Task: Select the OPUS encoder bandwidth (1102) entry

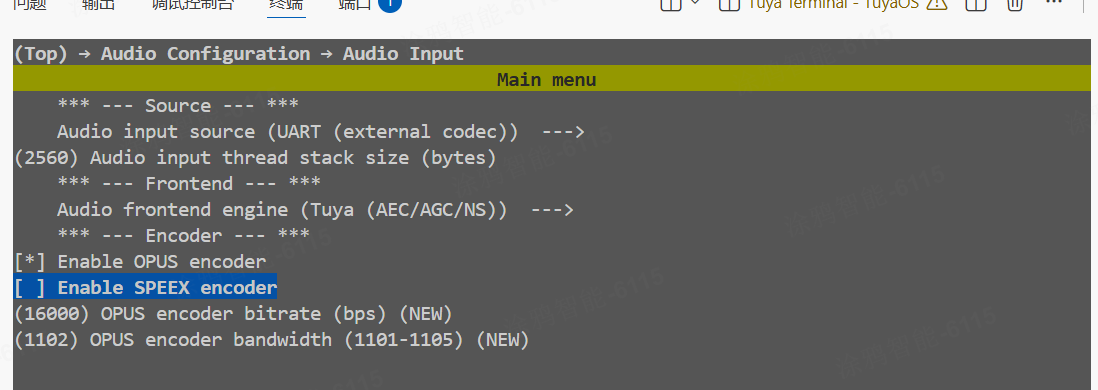Action: tap(272, 340)
